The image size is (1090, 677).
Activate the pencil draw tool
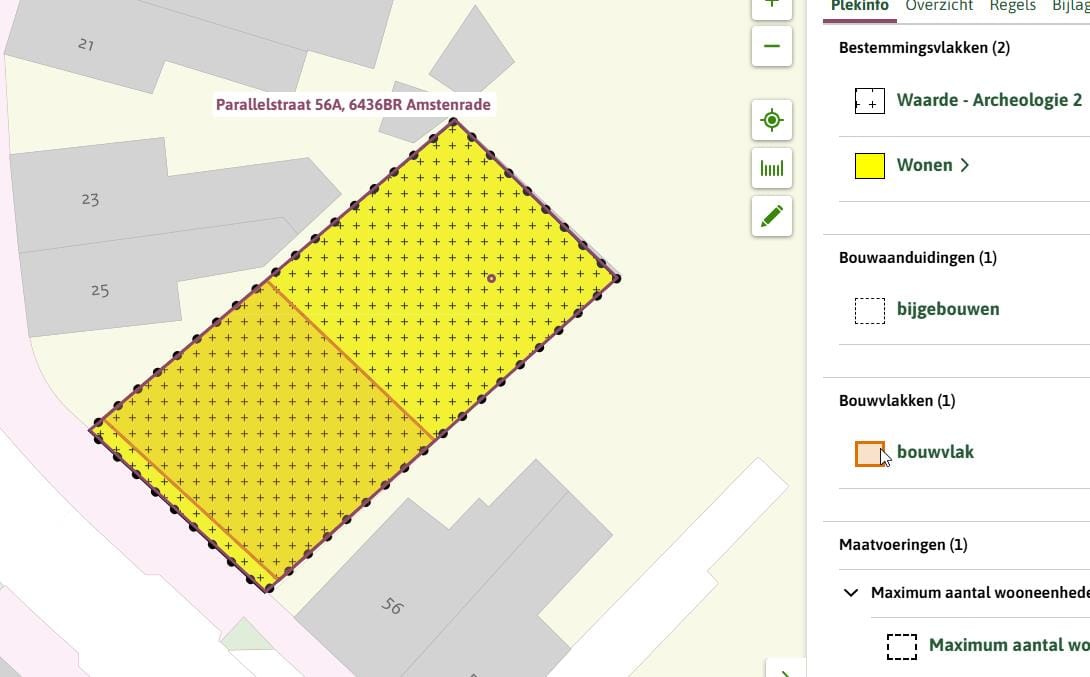click(x=771, y=216)
